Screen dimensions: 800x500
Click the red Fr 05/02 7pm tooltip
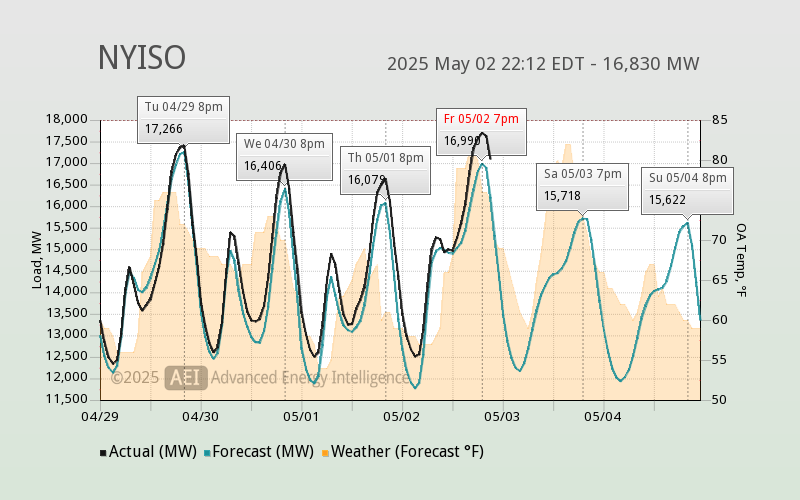[x=481, y=132]
